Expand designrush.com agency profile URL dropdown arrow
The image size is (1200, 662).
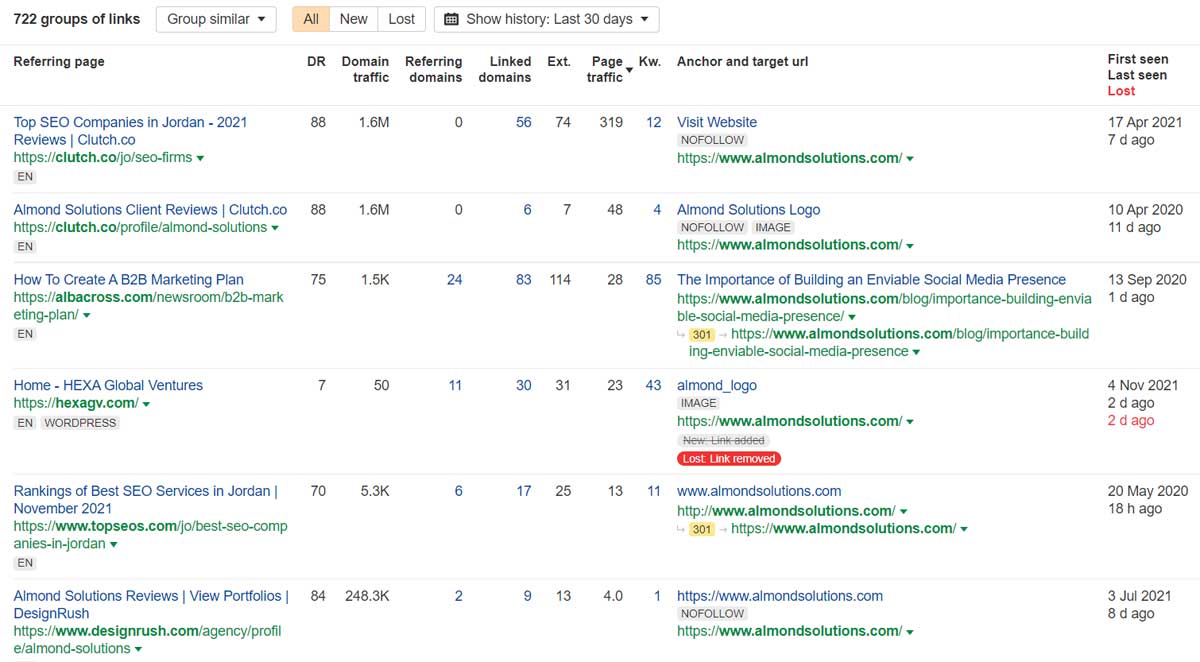point(138,650)
